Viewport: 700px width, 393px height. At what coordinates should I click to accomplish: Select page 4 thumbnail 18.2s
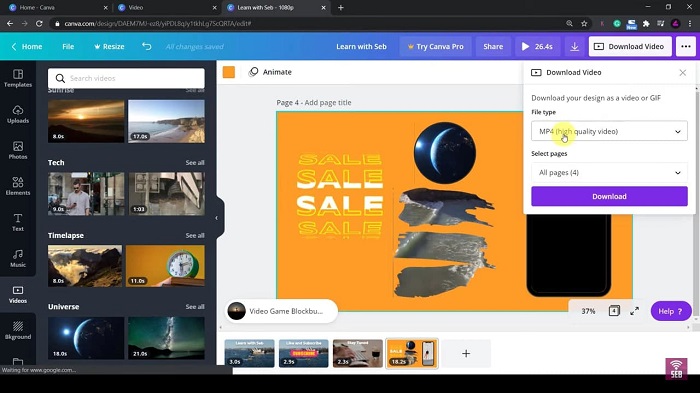[x=412, y=353]
